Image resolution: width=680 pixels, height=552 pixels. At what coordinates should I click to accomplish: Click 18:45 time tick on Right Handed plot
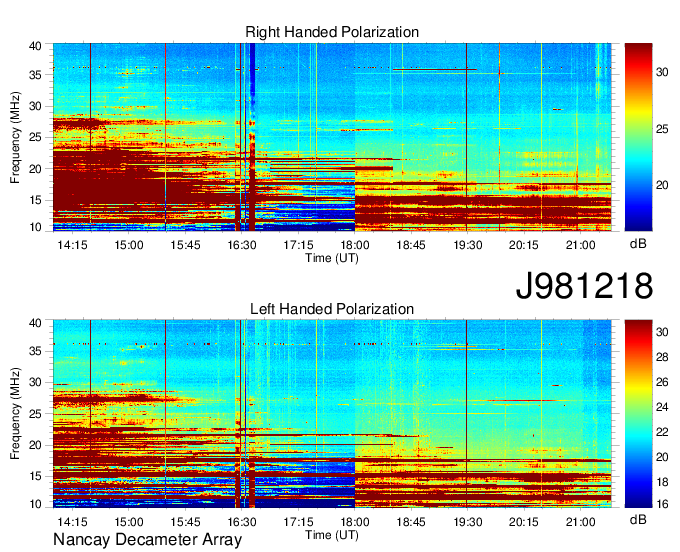pyautogui.click(x=411, y=245)
